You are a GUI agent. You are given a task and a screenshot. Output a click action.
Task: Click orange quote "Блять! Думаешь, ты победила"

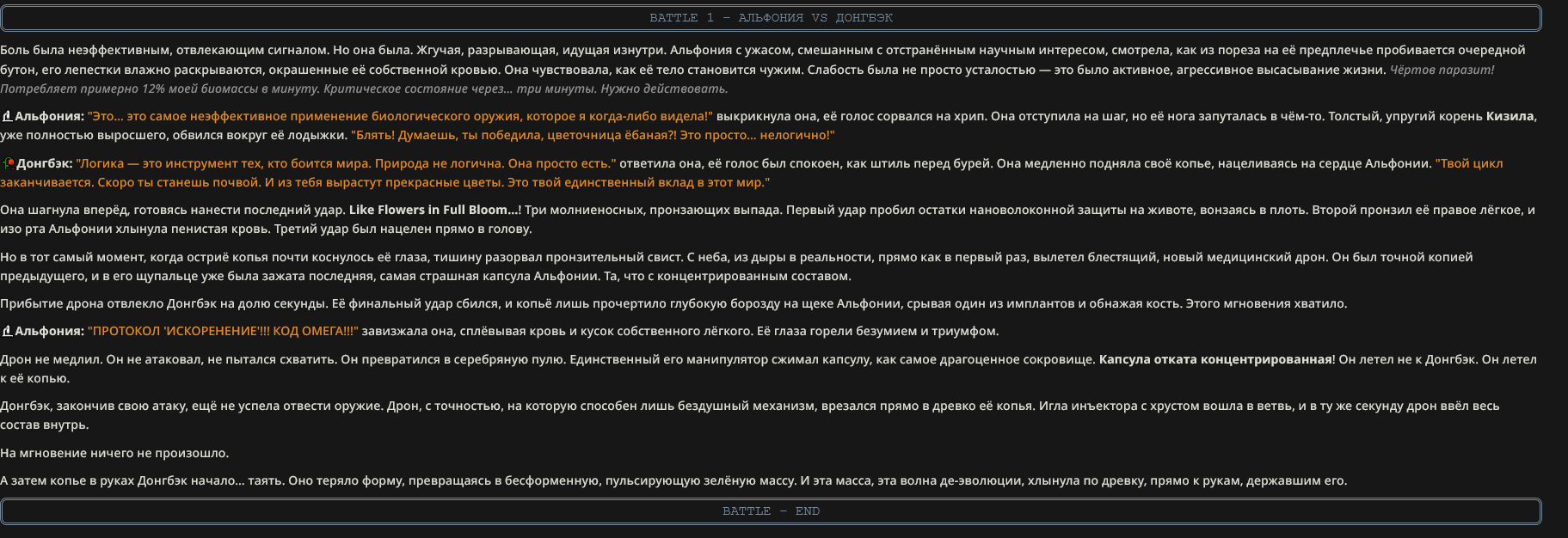pos(593,135)
